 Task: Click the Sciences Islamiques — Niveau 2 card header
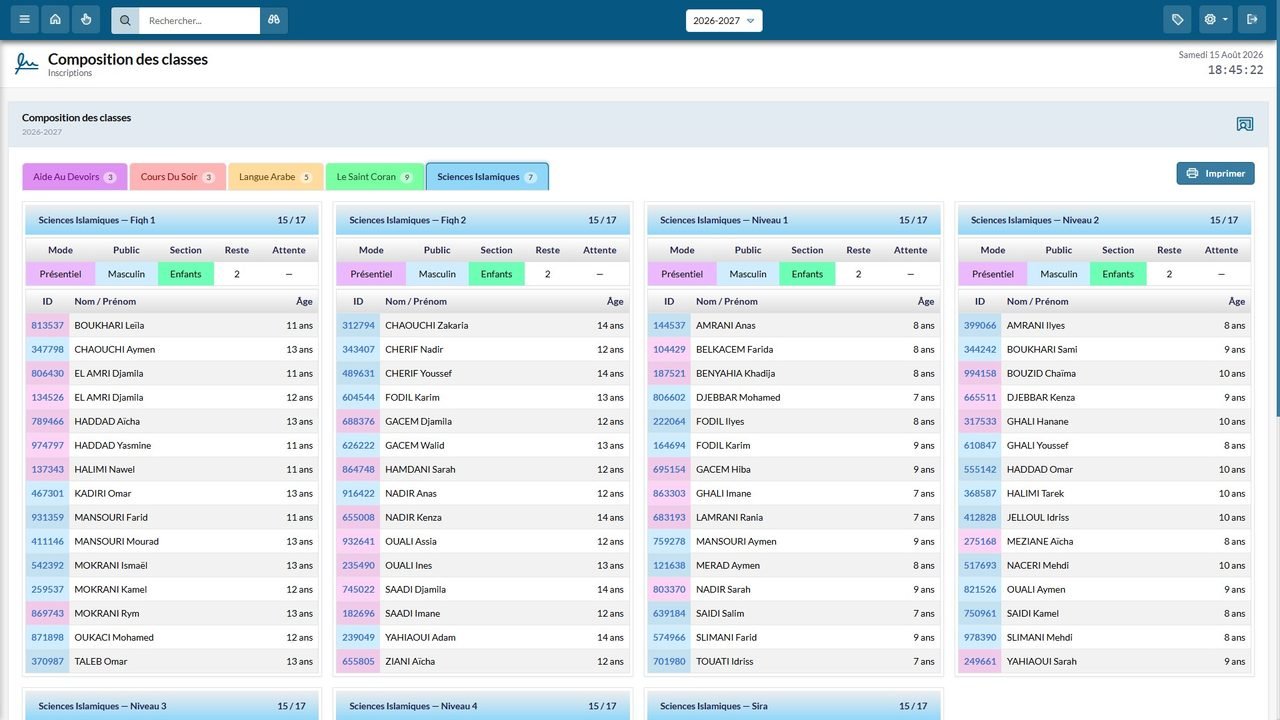coord(1105,220)
